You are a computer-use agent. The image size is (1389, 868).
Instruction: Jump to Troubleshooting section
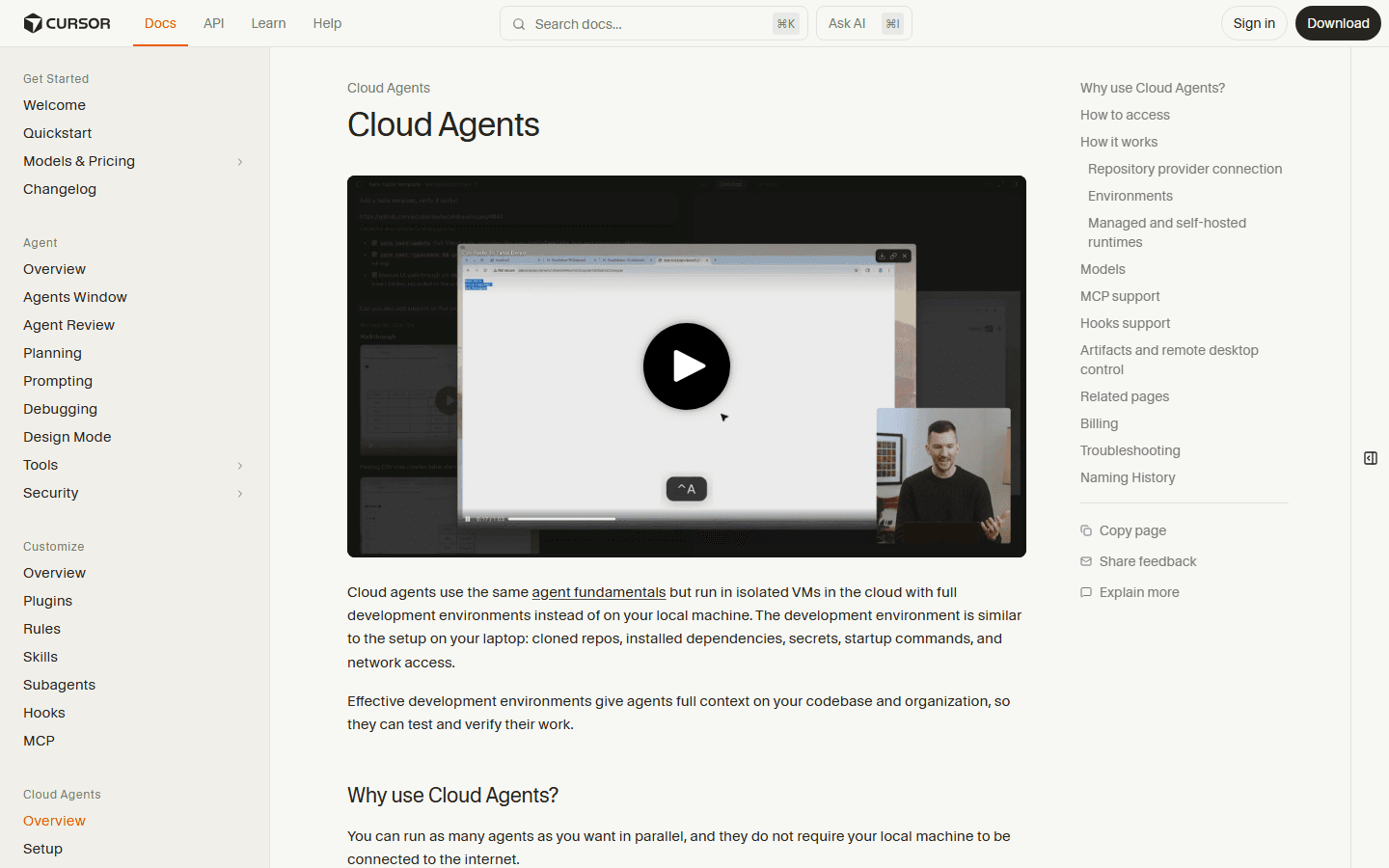coord(1130,450)
